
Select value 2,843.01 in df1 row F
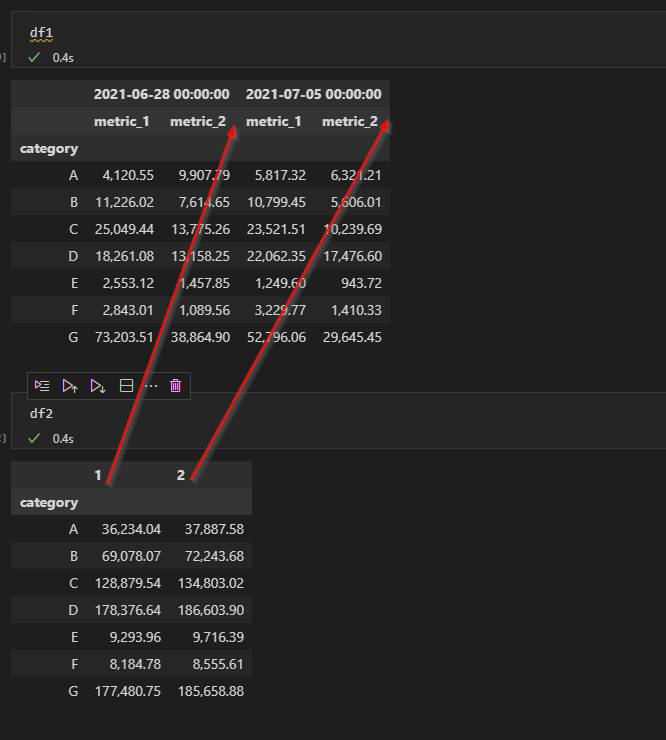128,310
